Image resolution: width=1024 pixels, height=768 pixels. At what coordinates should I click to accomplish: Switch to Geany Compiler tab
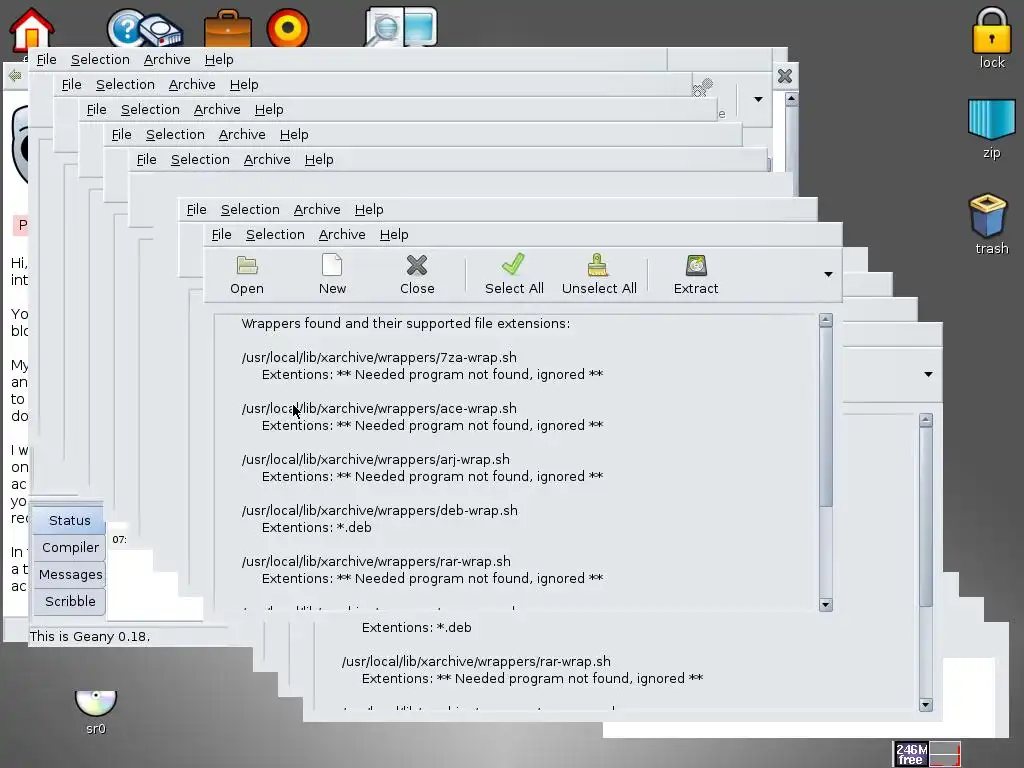tap(70, 547)
